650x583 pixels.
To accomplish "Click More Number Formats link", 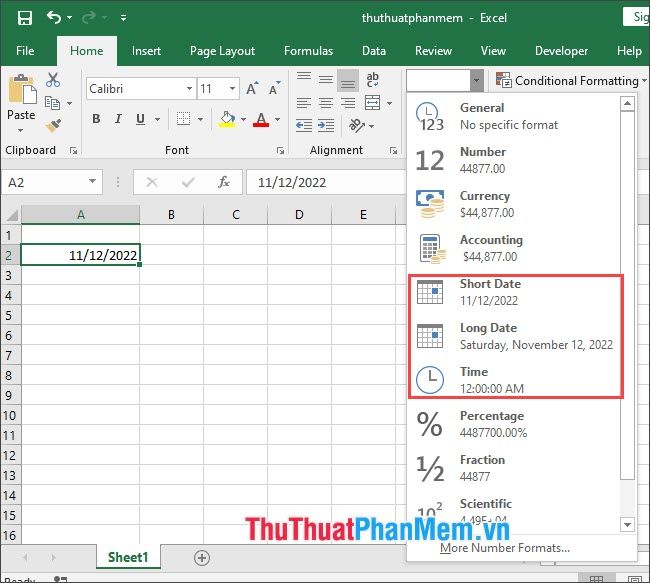I will 505,547.
